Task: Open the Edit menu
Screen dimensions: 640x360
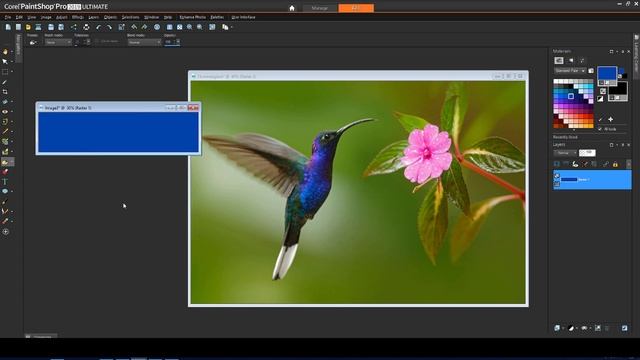Action: pos(19,17)
